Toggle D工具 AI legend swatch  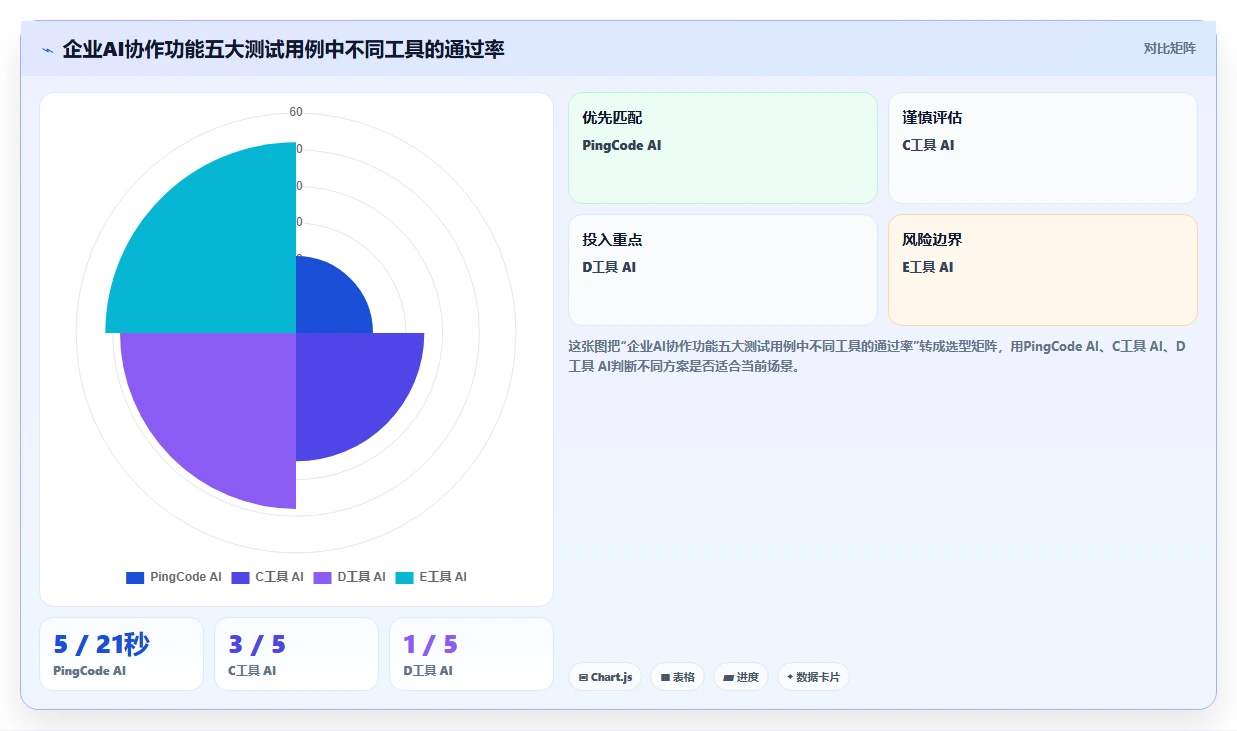coord(322,577)
